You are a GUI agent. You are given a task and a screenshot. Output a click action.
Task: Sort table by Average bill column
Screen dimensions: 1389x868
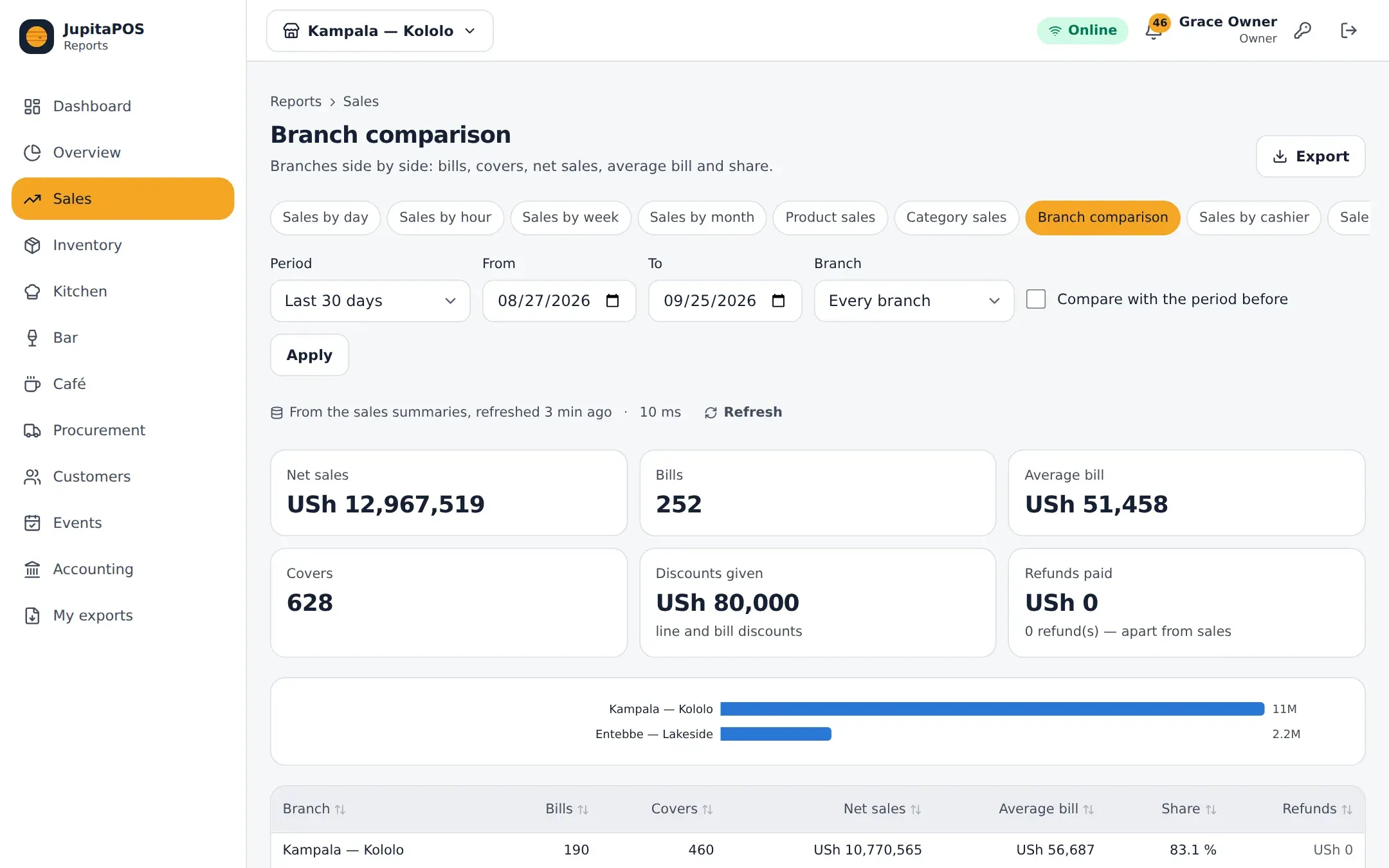click(x=1046, y=809)
